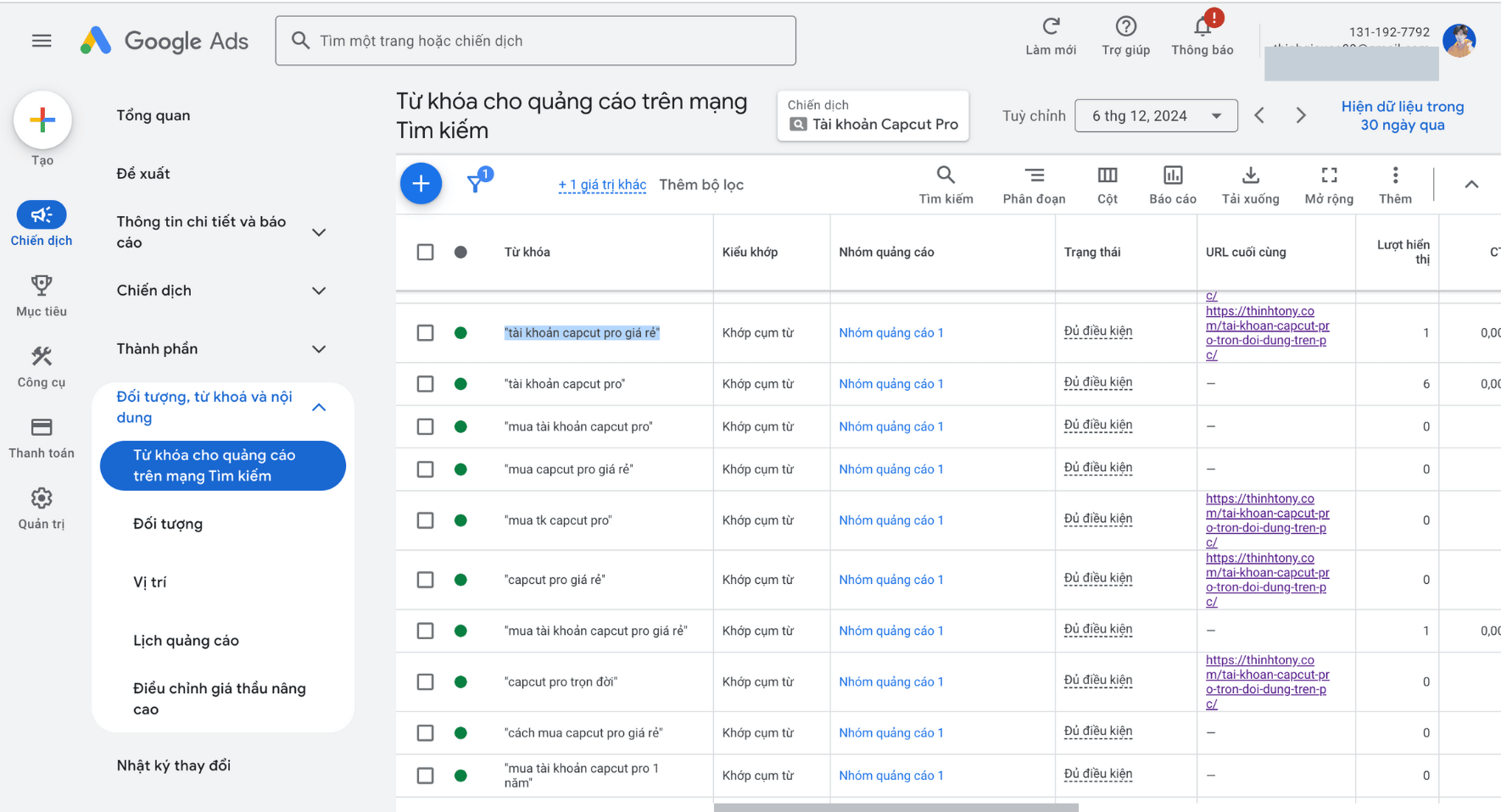The image size is (1501, 812).
Task: Check the row "capcut pro giá rẻ"
Action: pyautogui.click(x=426, y=580)
